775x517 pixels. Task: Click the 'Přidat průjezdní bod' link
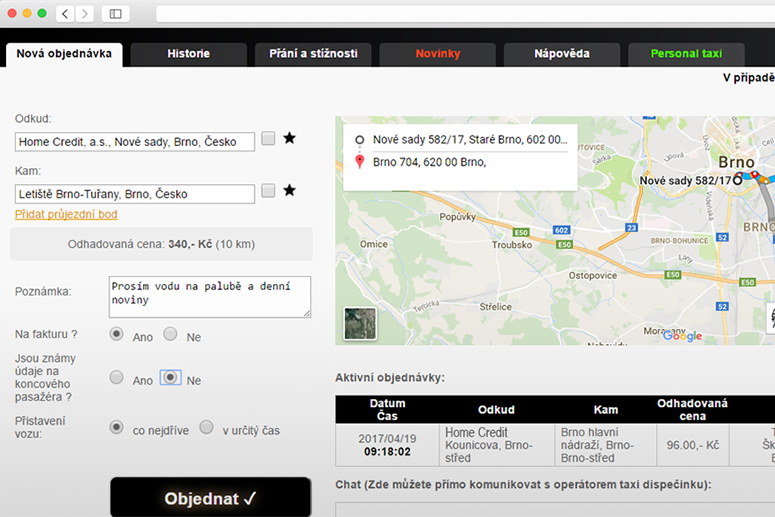pyautogui.click(x=66, y=214)
